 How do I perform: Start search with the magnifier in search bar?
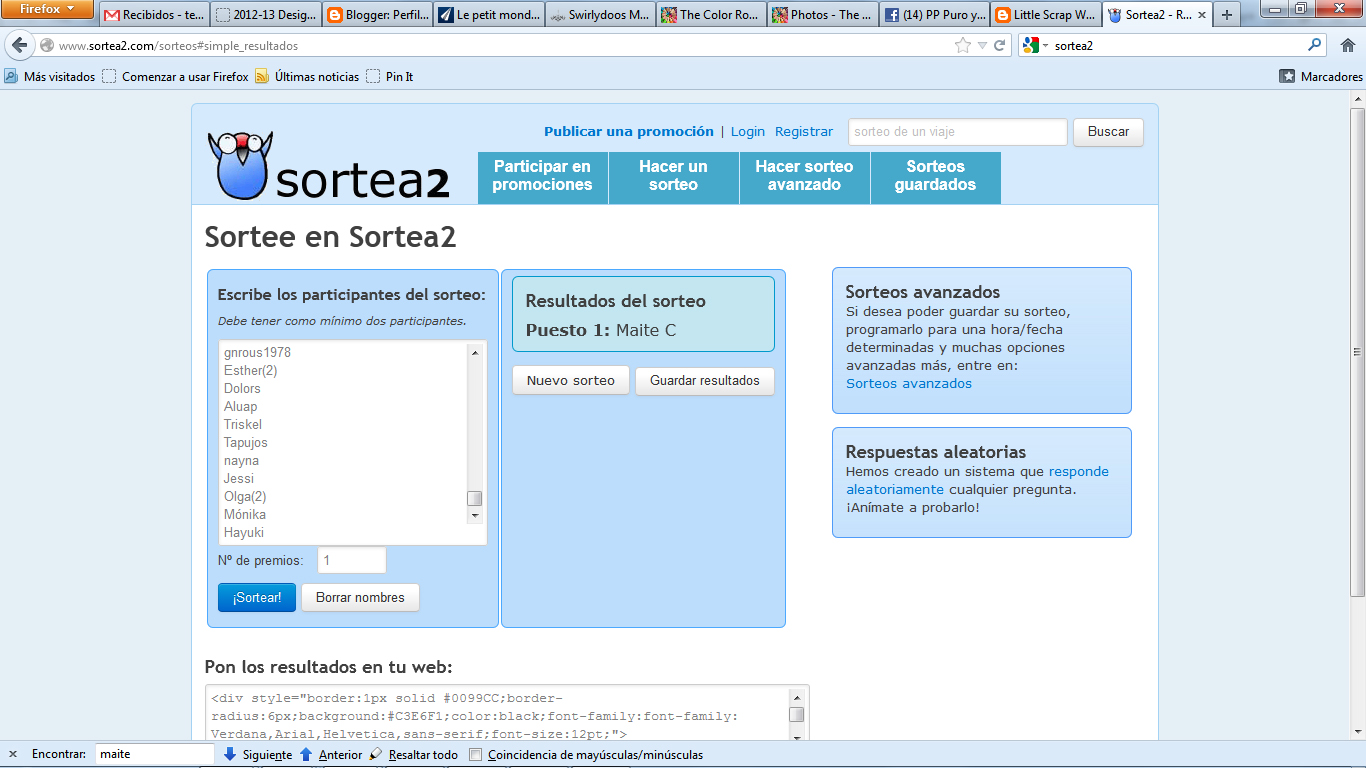click(x=1315, y=45)
